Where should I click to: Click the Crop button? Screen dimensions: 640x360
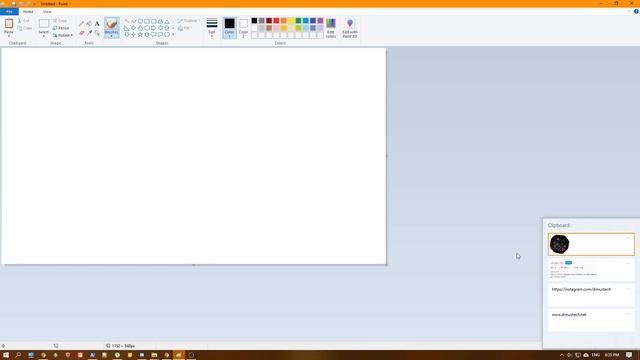pyautogui.click(x=60, y=20)
